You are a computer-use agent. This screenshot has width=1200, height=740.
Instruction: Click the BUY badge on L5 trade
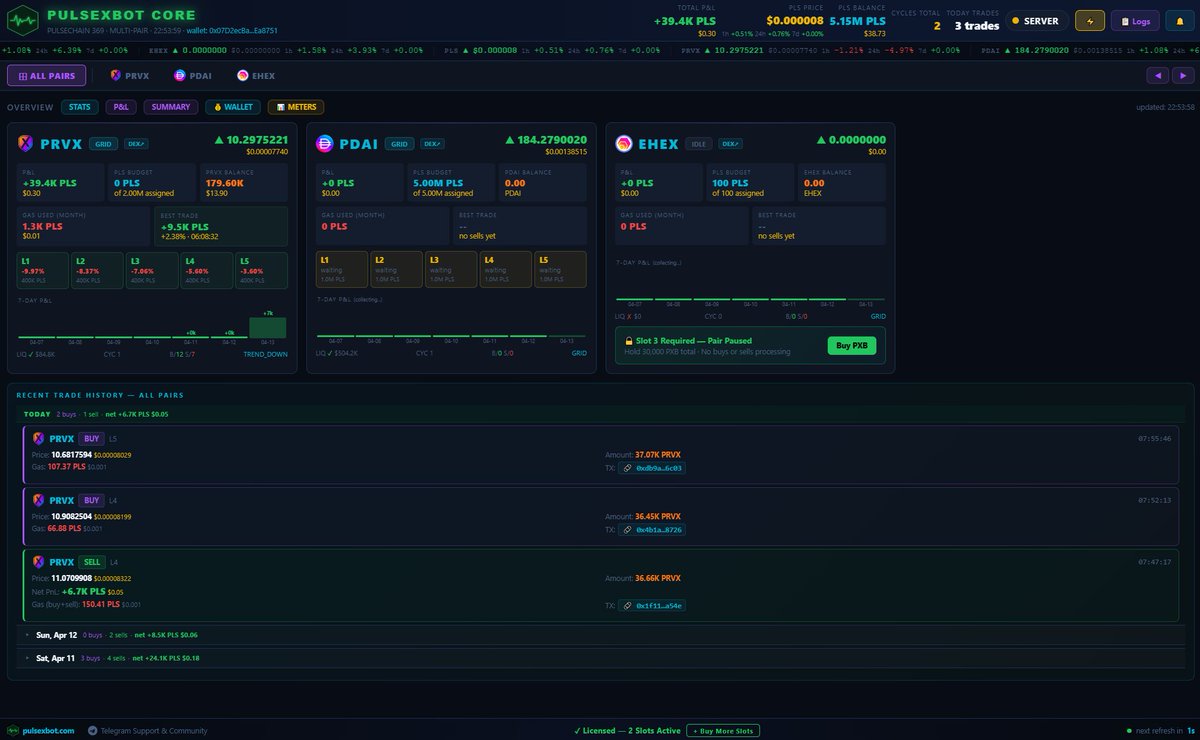tap(91, 438)
